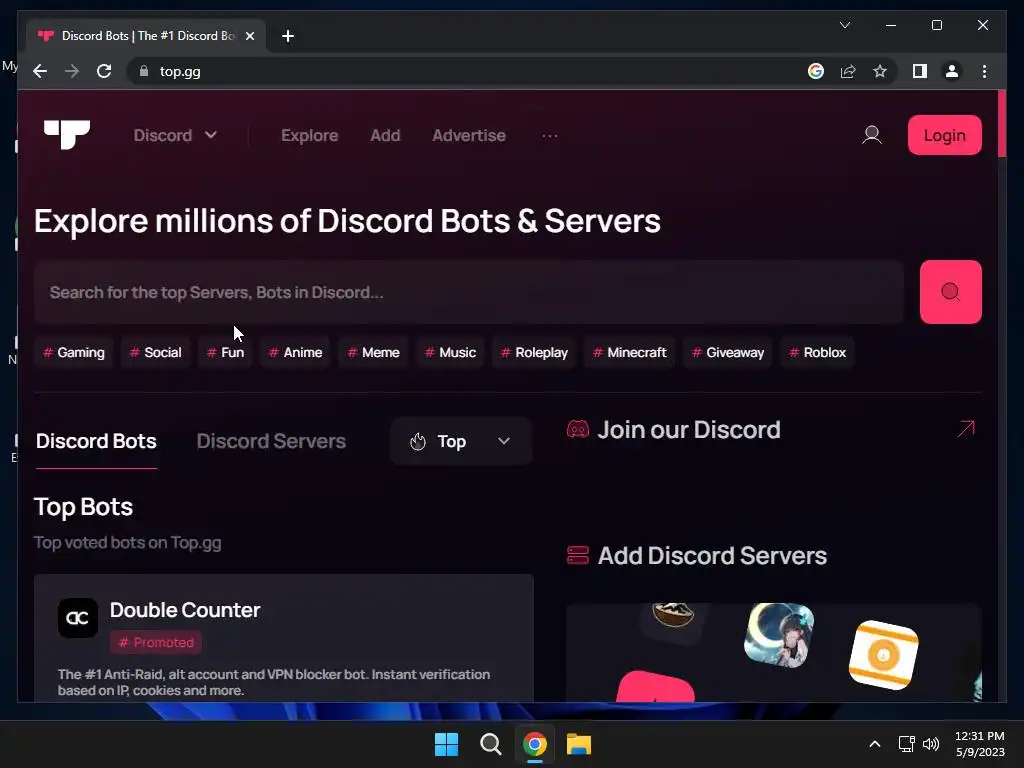This screenshot has height=768, width=1024.
Task: Select the Discord Bots browser tab
Action: pos(146,36)
